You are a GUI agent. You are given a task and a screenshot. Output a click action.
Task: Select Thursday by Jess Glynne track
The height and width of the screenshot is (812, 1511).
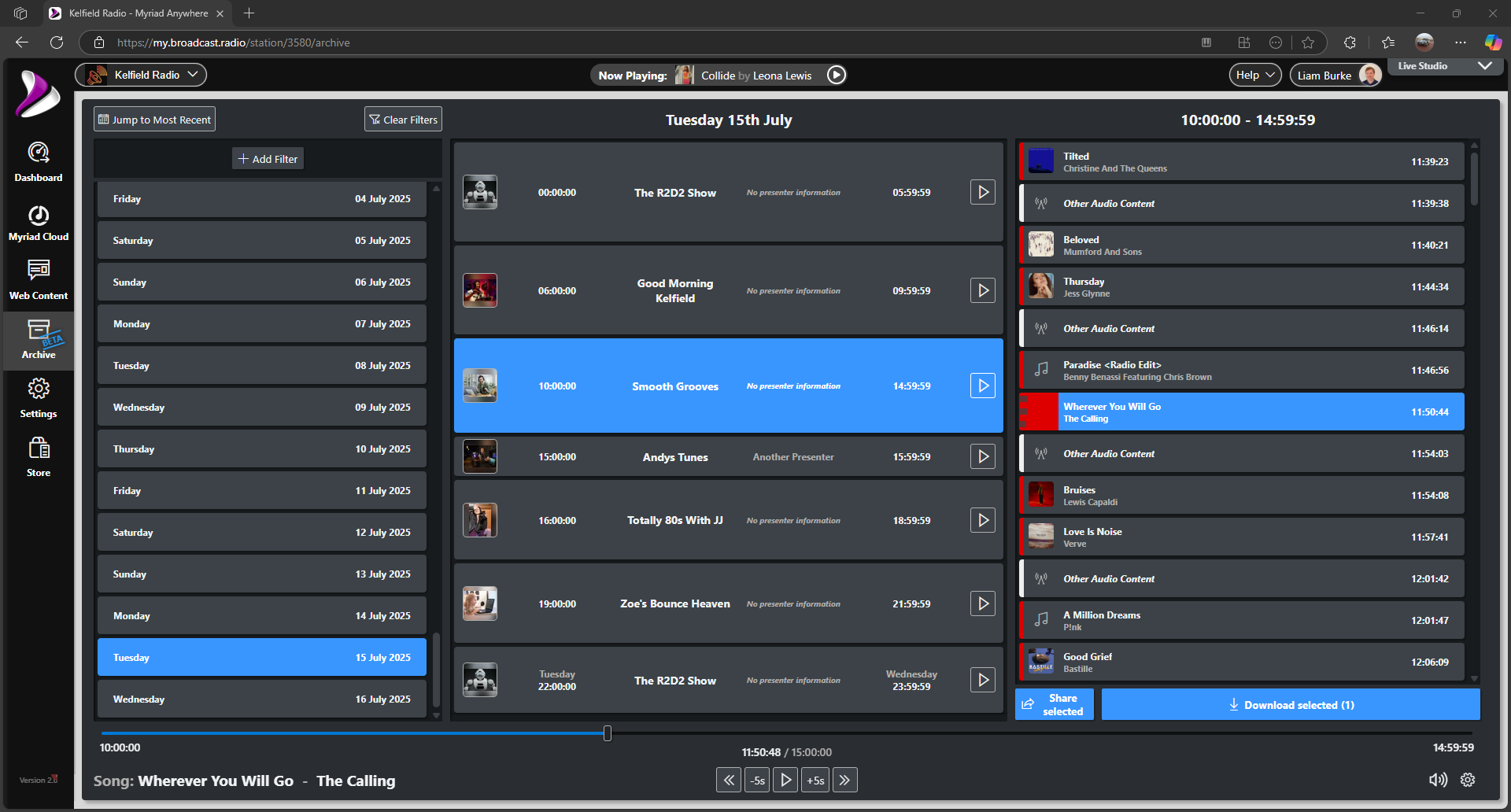click(x=1242, y=286)
